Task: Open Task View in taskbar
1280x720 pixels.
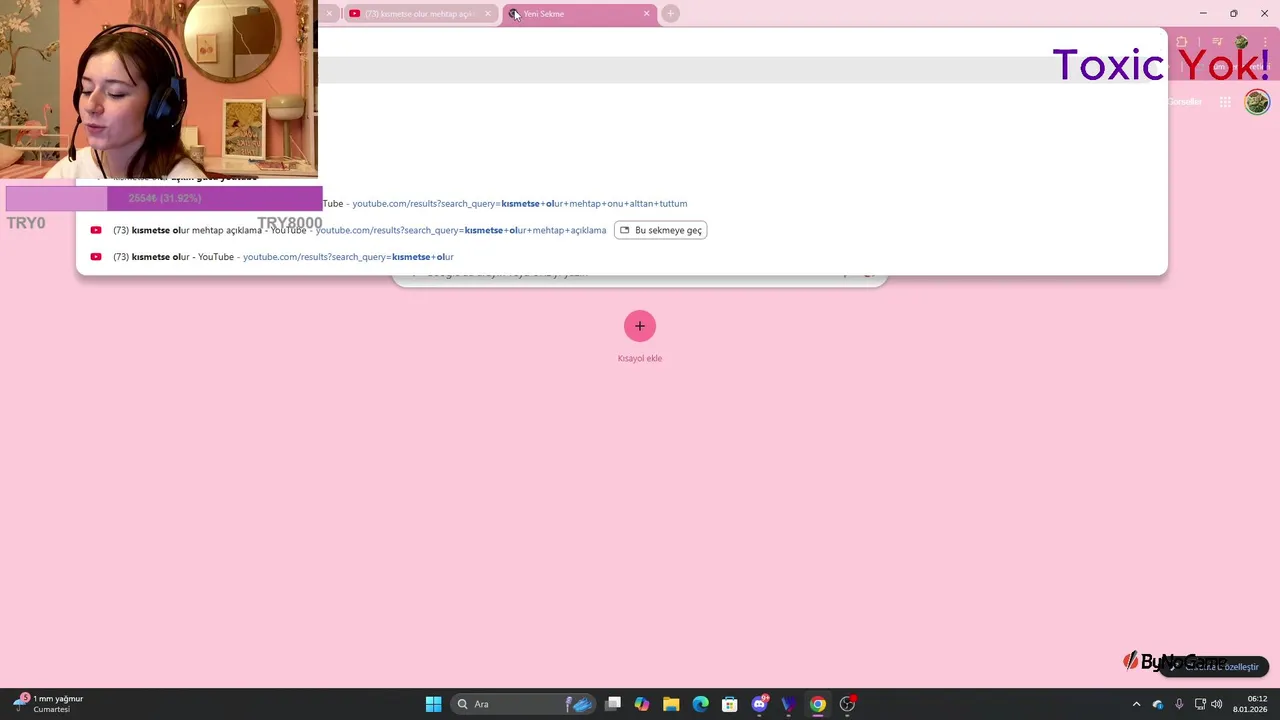Action: click(x=613, y=704)
